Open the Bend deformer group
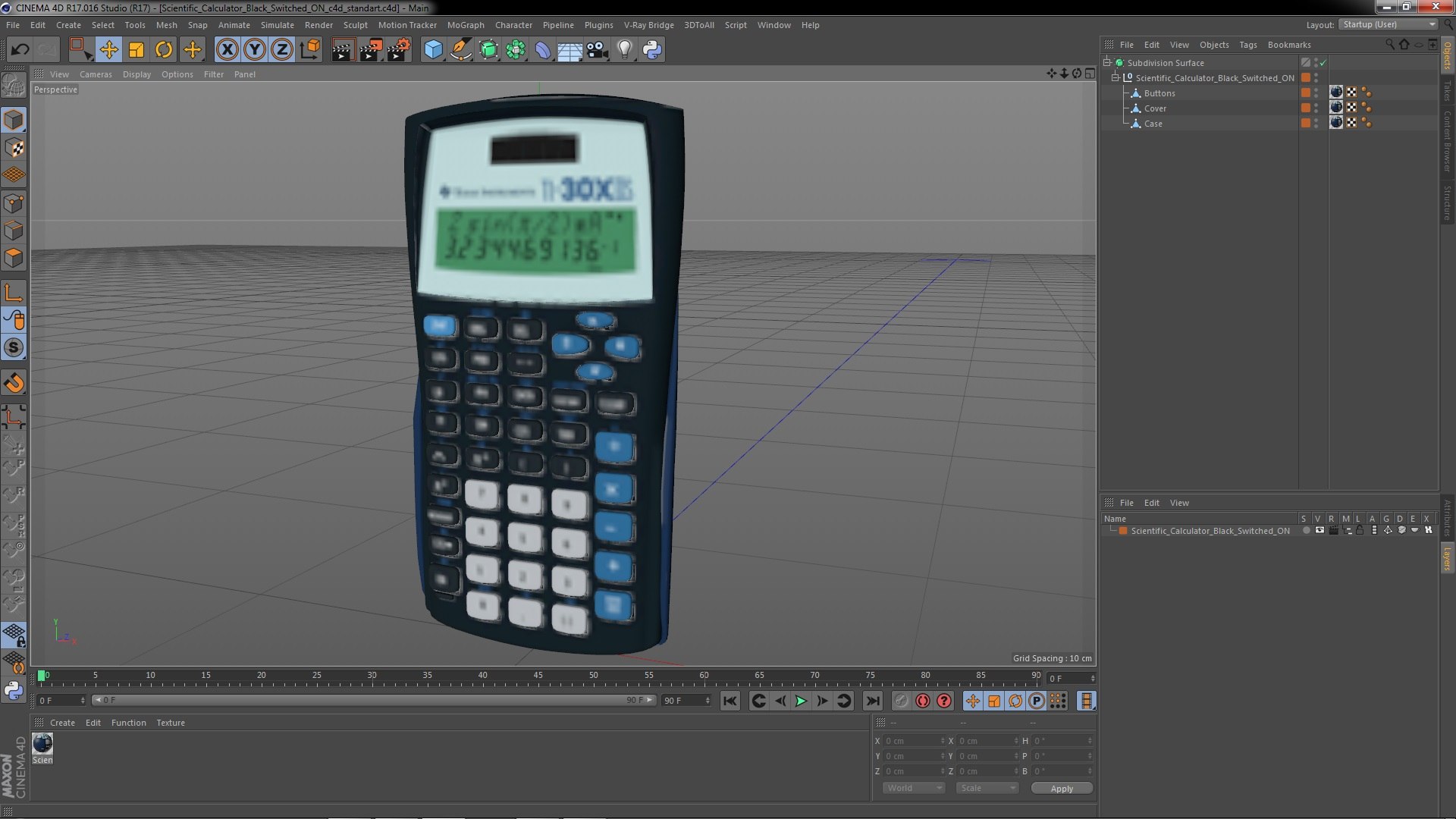 coord(543,50)
